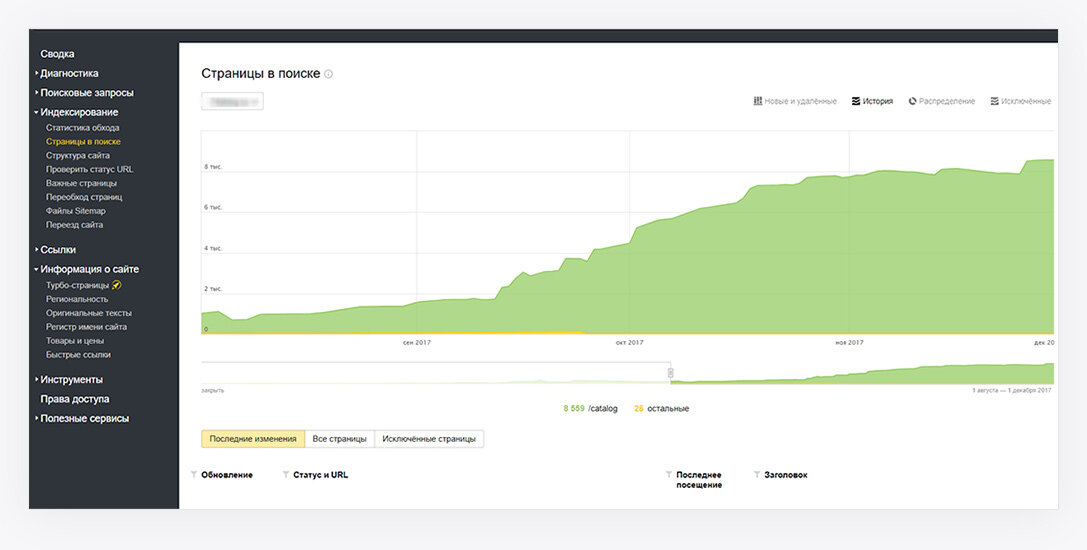
Task: Collapse the Информация о сайте section
Action: [37, 268]
